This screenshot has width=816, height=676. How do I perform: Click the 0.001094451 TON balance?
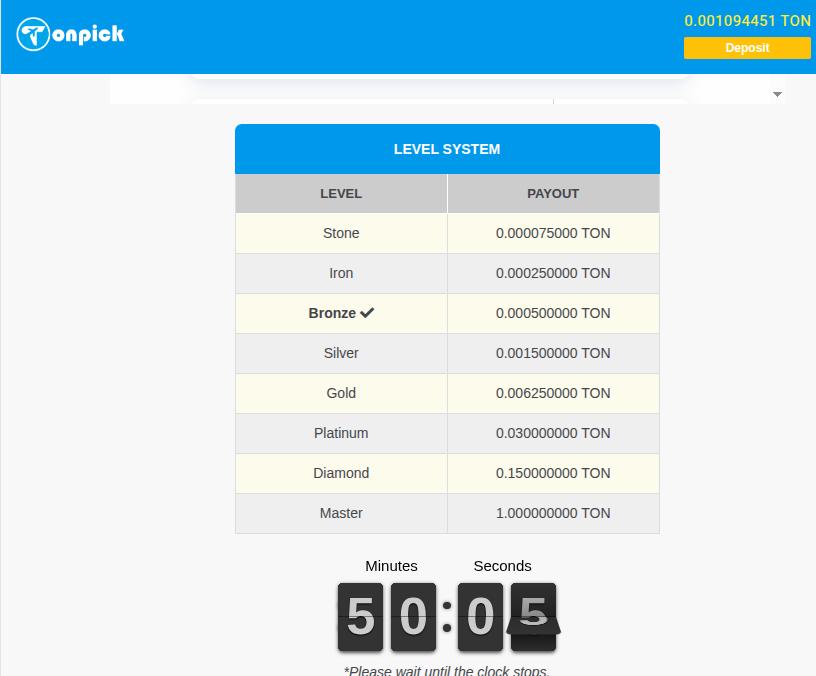[747, 21]
